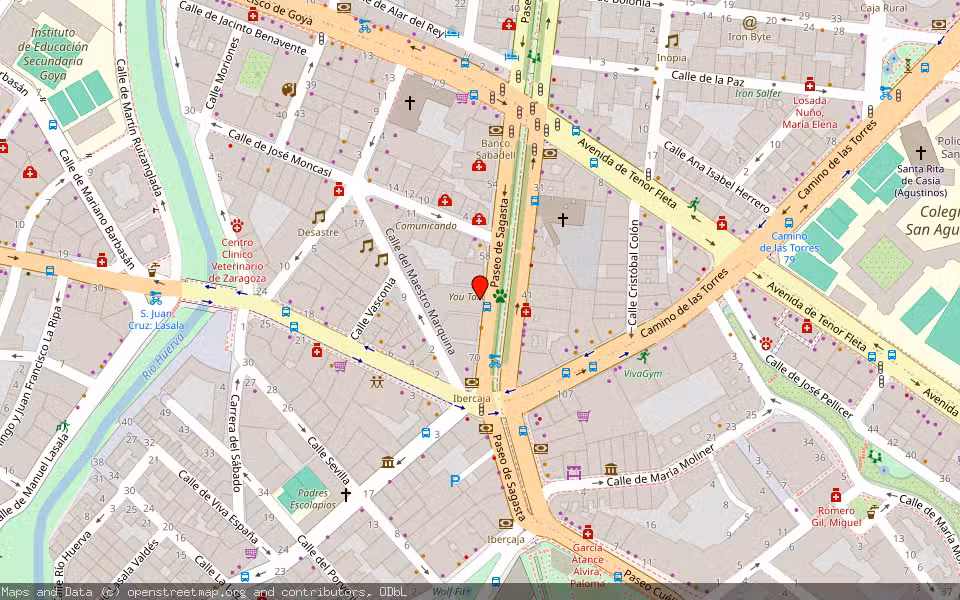The image size is (960, 600).
Task: Click the artist palette icon near Calle Moriones
Action: pos(287,89)
